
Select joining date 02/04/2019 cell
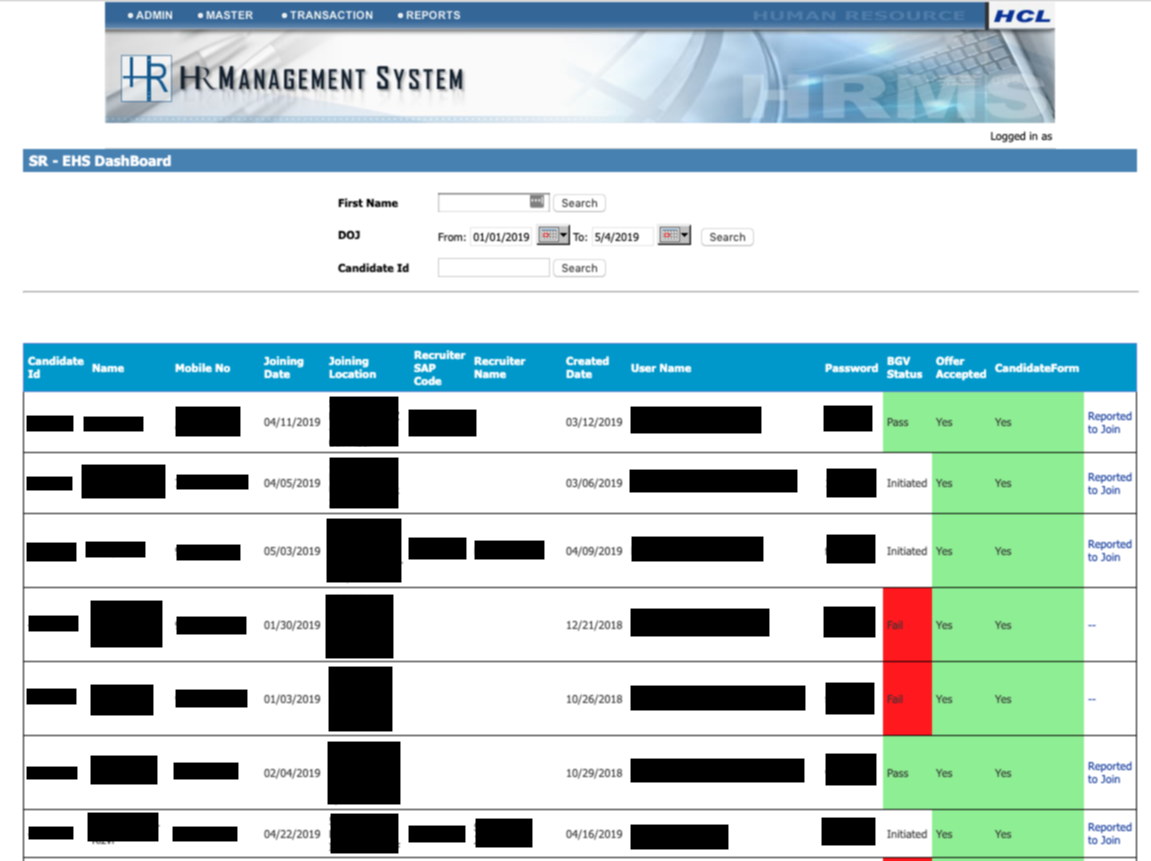click(292, 773)
